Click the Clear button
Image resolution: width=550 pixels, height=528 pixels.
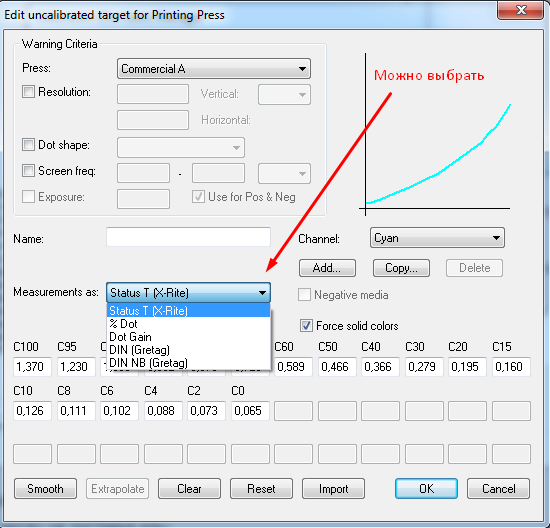pyautogui.click(x=189, y=488)
